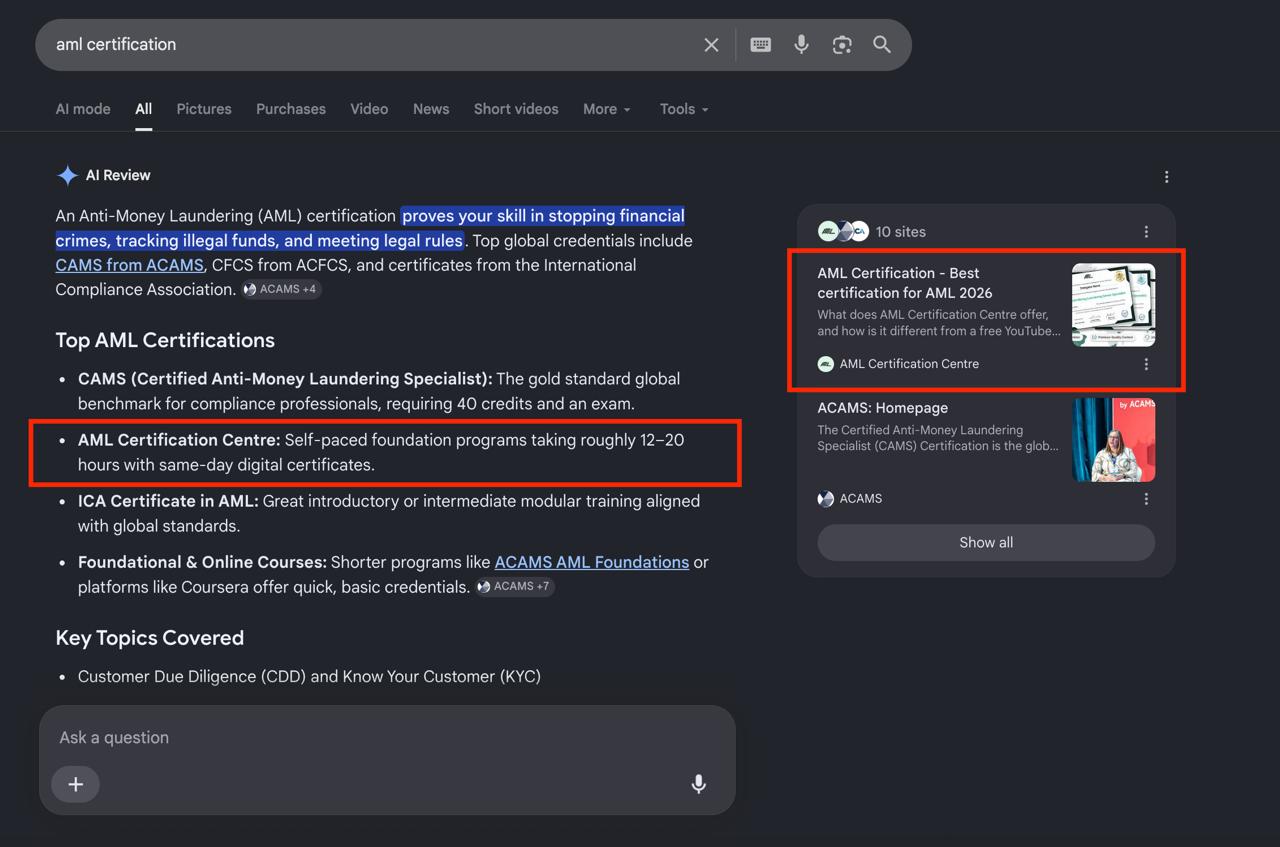This screenshot has height=847, width=1280.
Task: Switch to AI mode tab
Action: [x=83, y=109]
